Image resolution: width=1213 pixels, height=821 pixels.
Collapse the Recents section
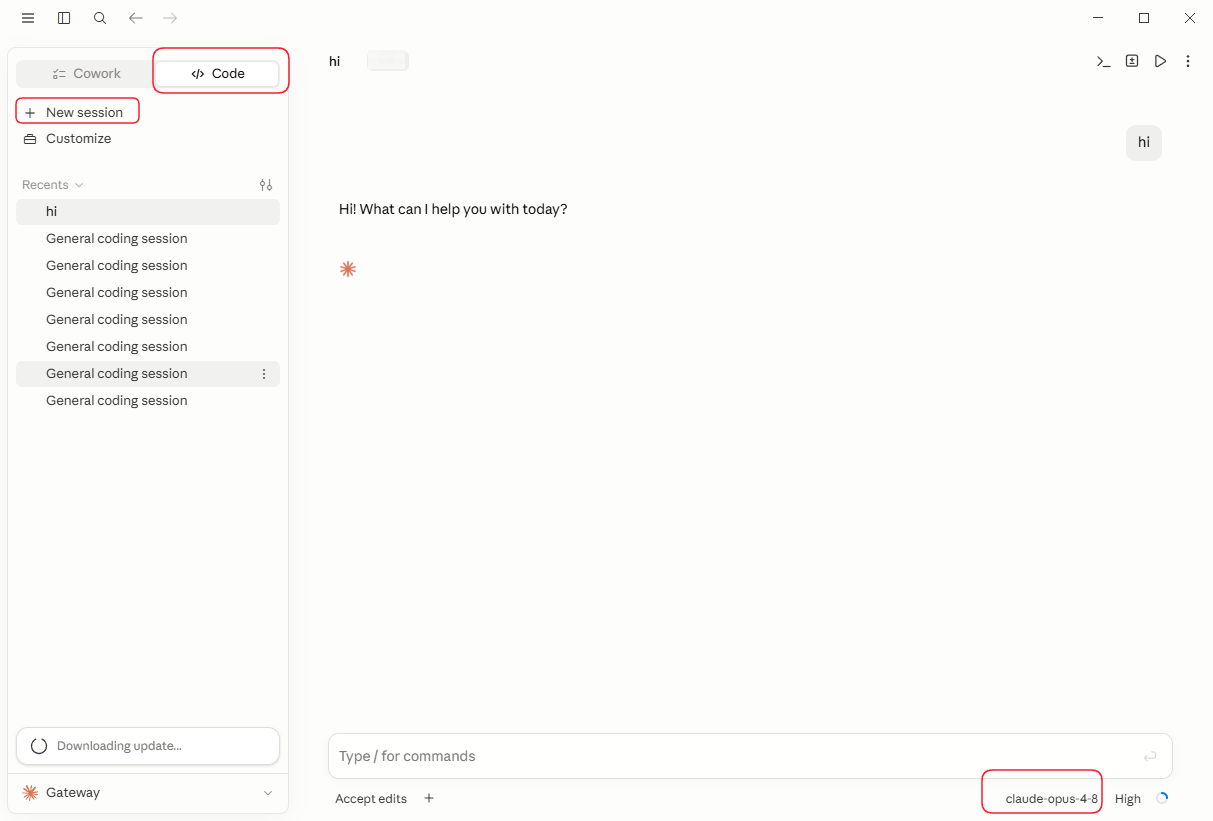53,185
